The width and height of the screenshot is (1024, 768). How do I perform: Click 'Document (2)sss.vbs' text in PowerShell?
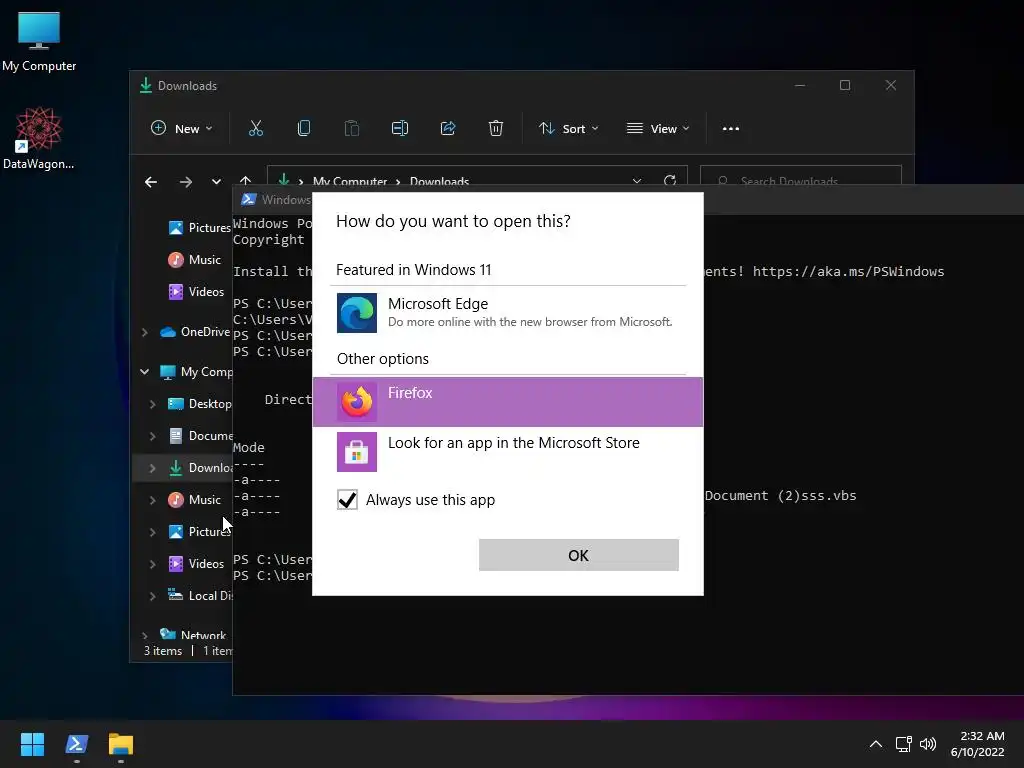coord(780,496)
